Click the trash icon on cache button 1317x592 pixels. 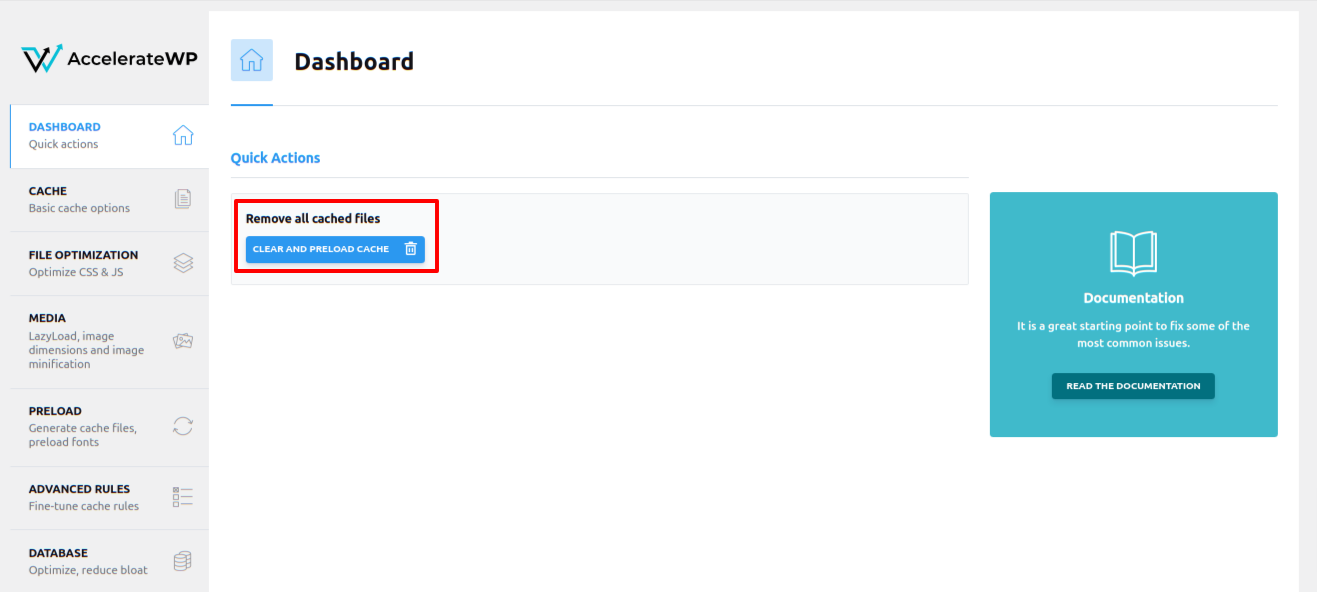(x=410, y=249)
